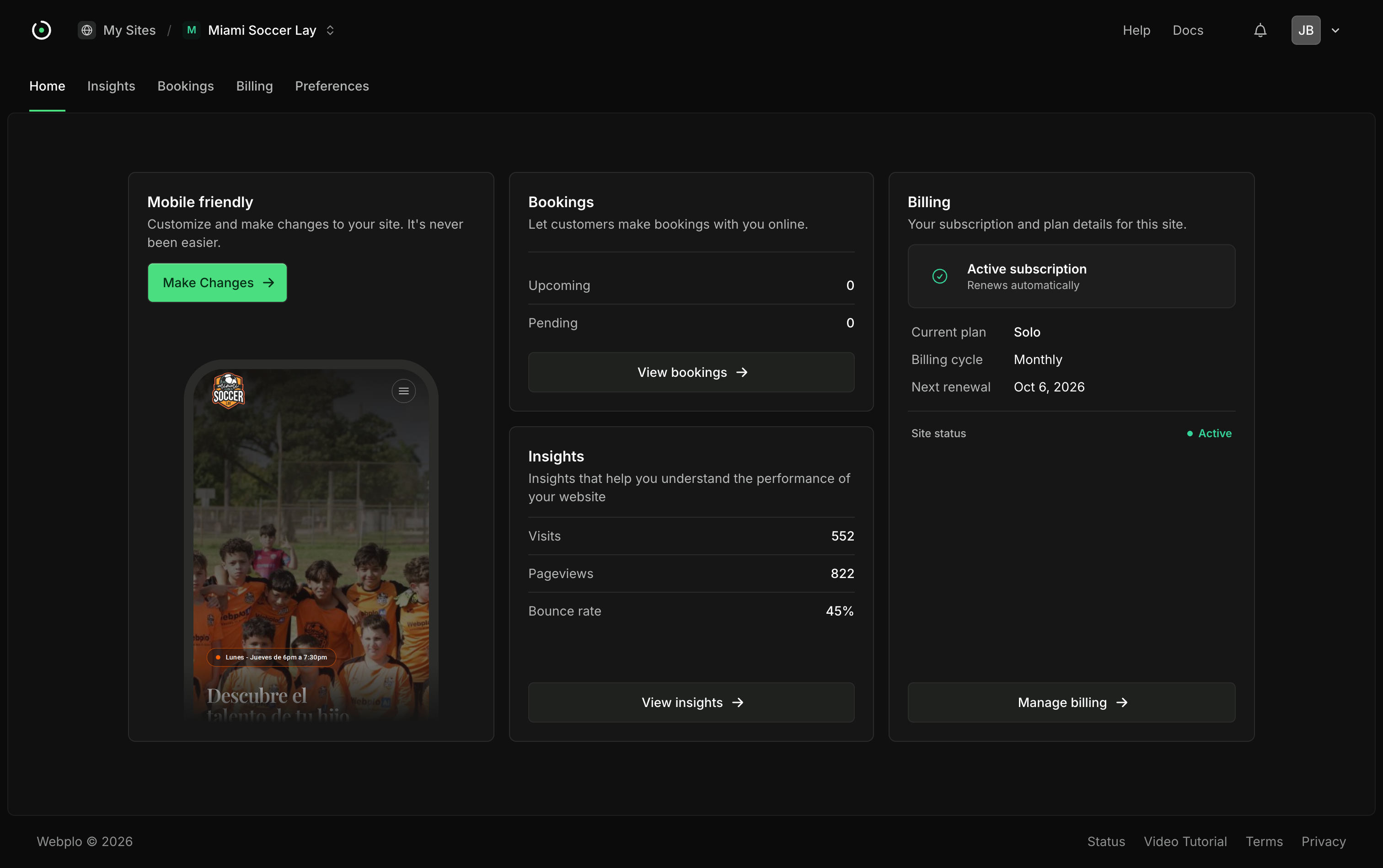Click the Renews automatically text

tap(1023, 285)
